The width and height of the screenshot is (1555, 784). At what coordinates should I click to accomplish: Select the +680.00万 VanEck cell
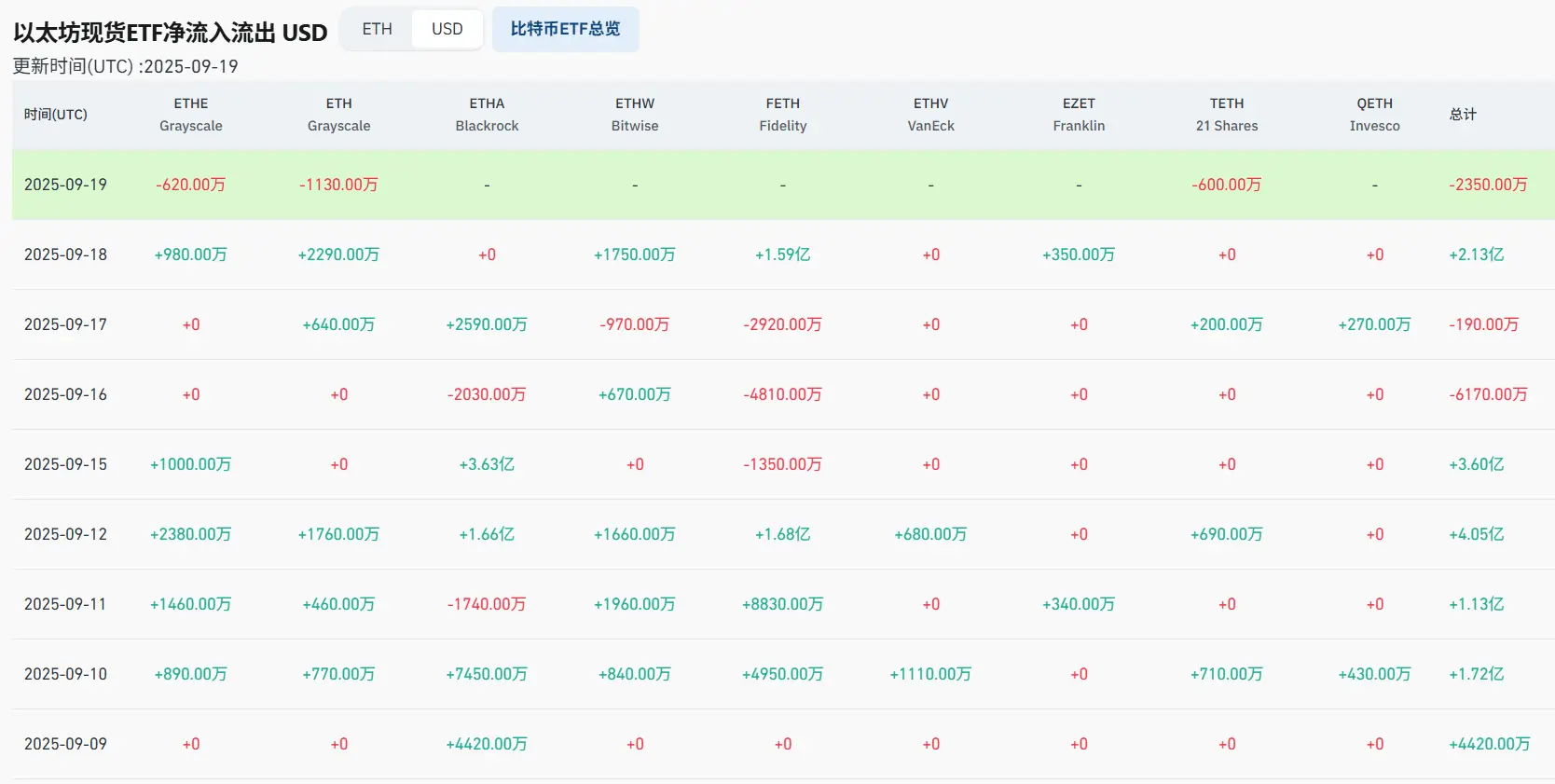pyautogui.click(x=931, y=534)
